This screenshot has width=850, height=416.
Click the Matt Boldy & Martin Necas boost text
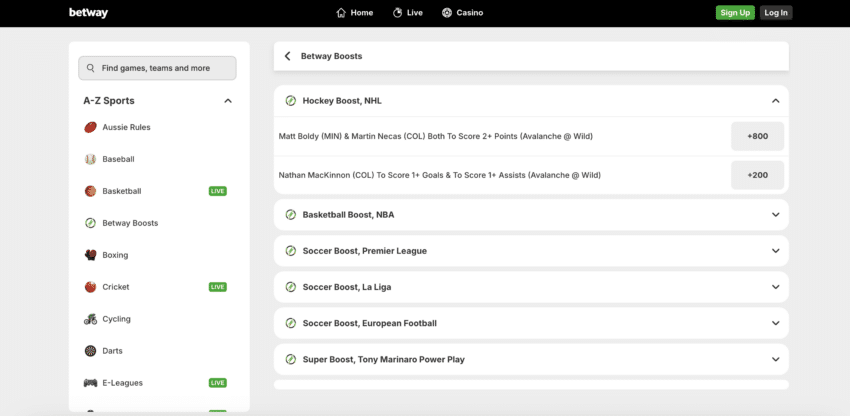tap(435, 136)
